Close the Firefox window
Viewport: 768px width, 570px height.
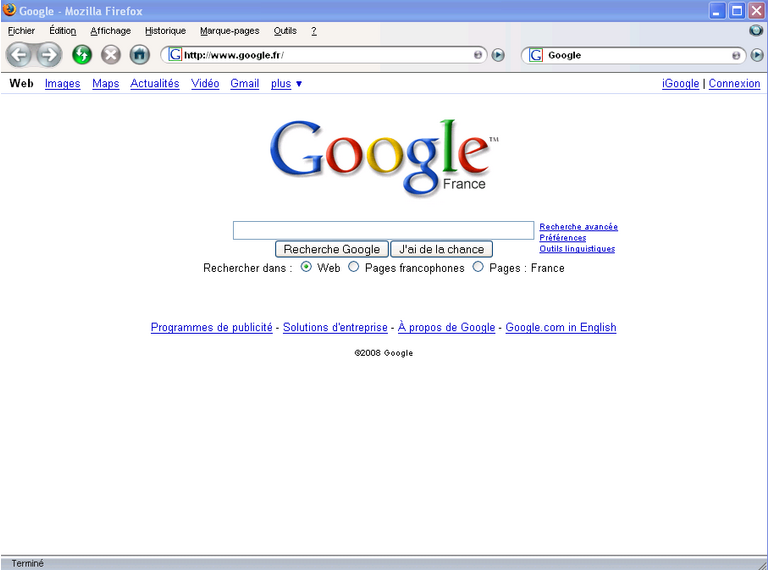point(756,11)
